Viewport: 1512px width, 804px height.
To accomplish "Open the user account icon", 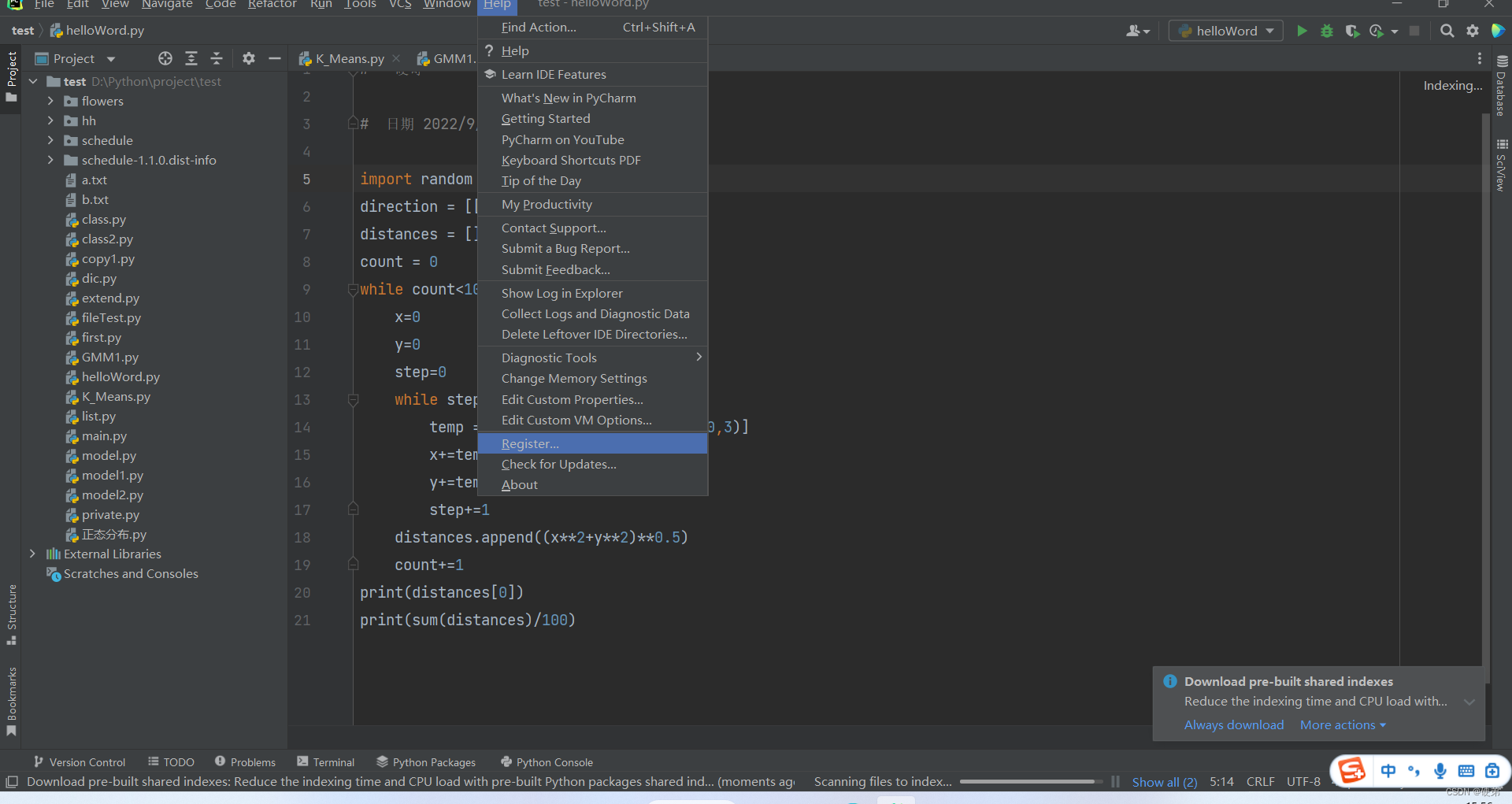I will coord(1138,31).
